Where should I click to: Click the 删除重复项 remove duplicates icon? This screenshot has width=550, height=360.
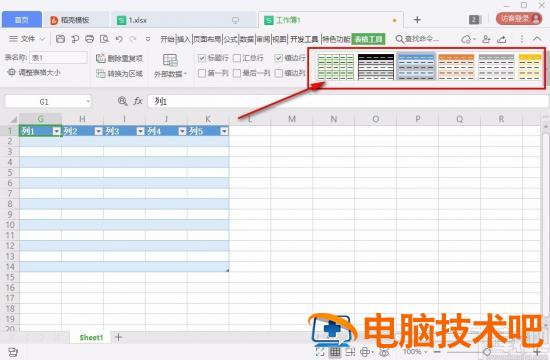[101, 58]
